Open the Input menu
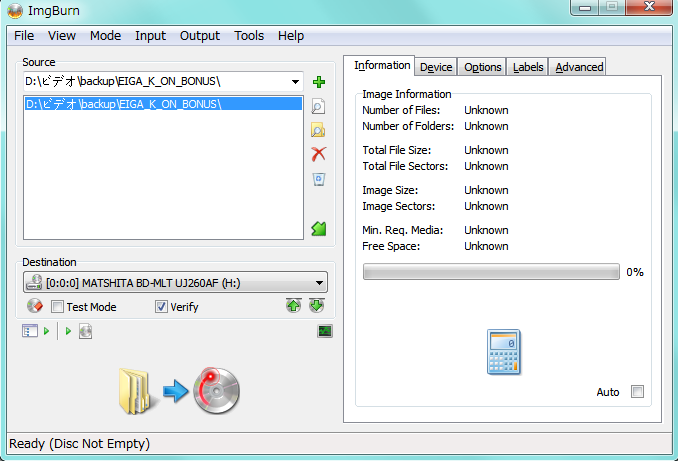678x461 pixels. coord(150,35)
